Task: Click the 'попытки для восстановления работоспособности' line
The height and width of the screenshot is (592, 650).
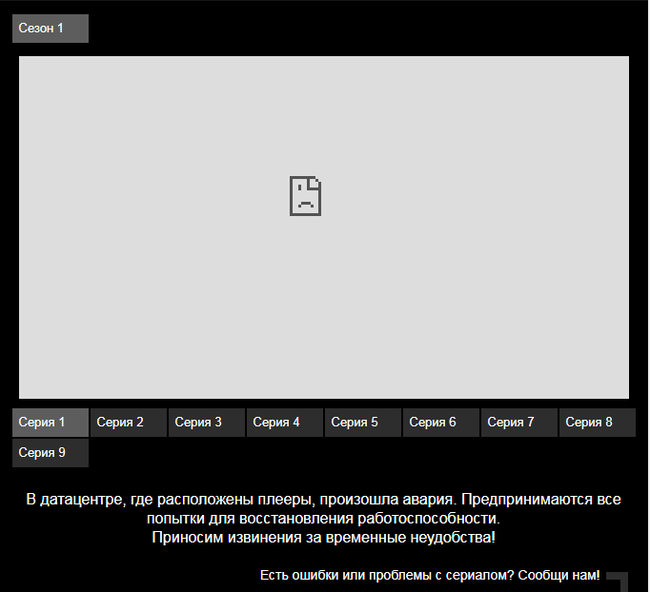Action: (324, 518)
